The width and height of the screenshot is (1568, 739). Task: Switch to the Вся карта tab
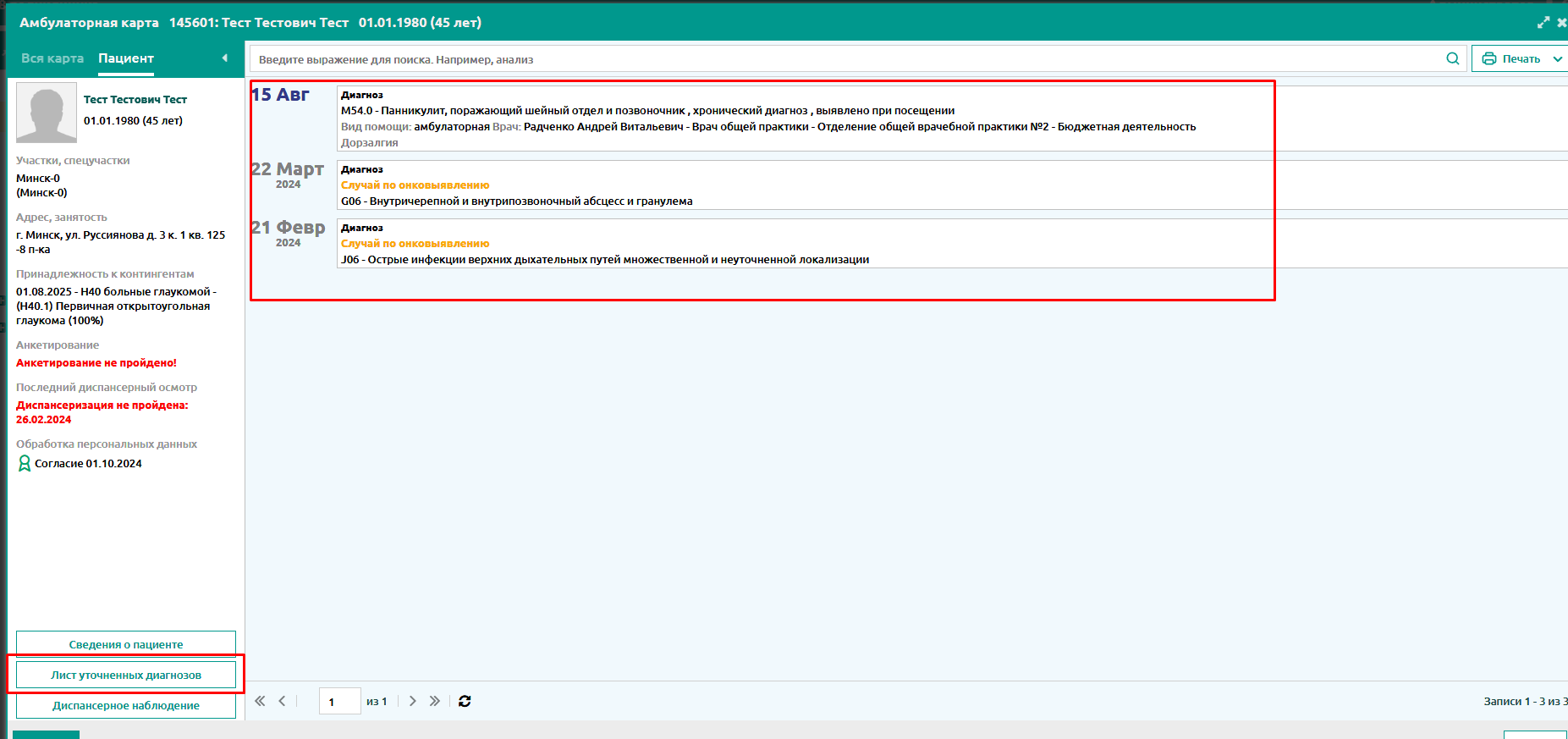[52, 58]
